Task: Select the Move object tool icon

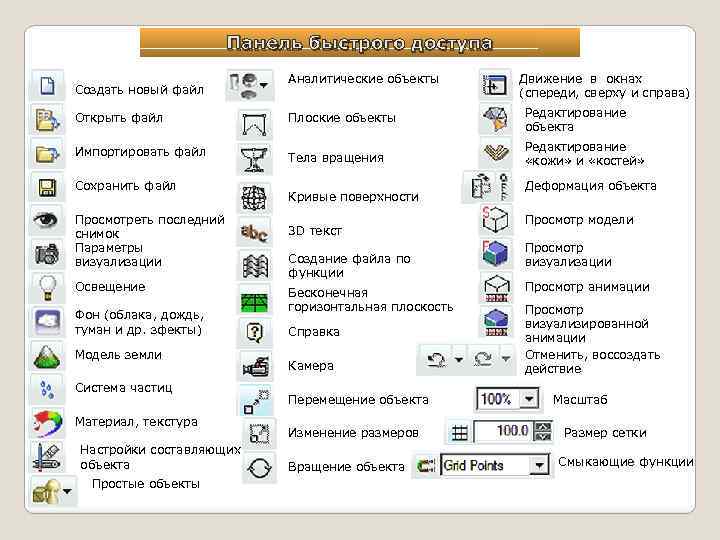Action: [x=256, y=400]
